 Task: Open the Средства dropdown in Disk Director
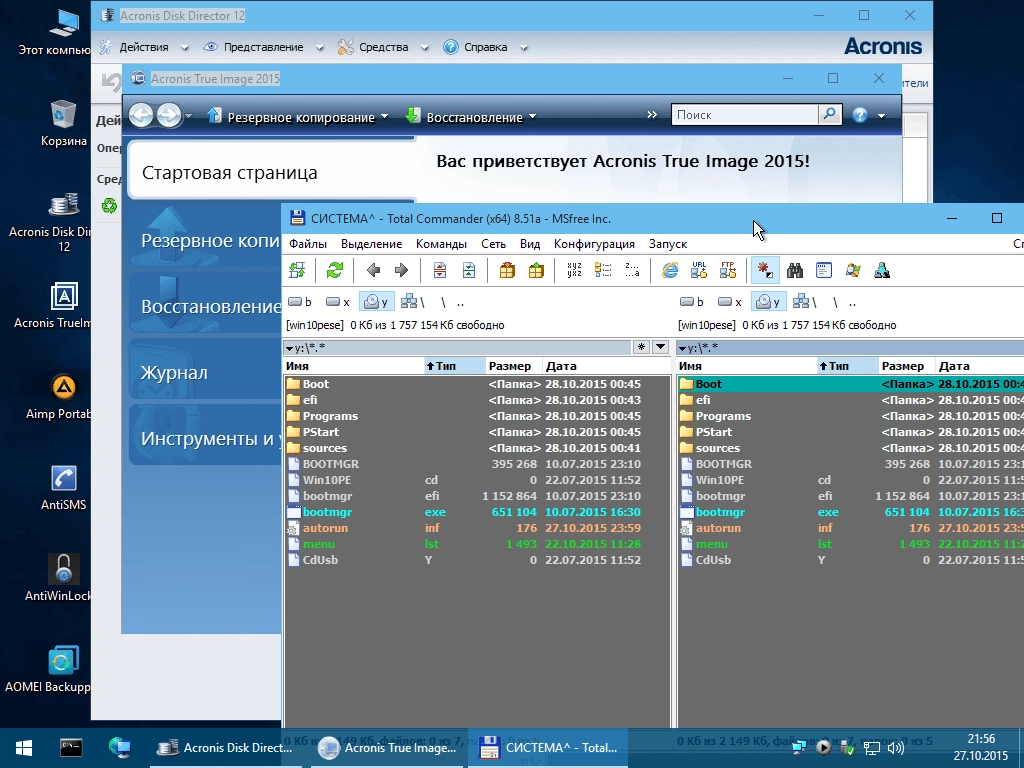424,47
